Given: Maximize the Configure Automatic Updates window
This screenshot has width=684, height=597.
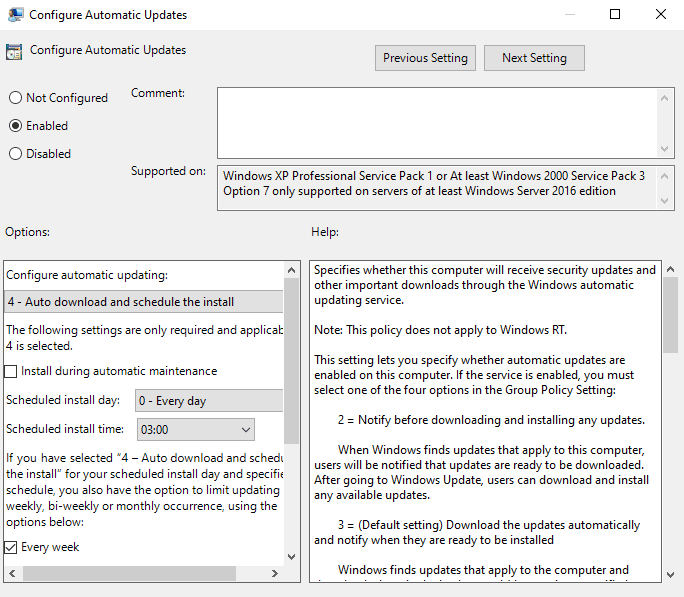Looking at the screenshot, I should pos(615,14).
